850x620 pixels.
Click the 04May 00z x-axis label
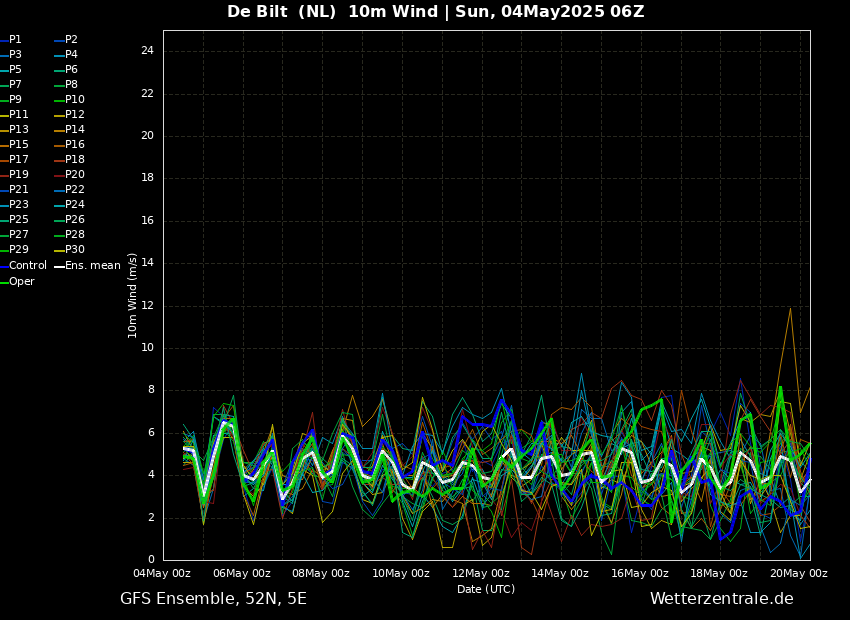pos(163,574)
